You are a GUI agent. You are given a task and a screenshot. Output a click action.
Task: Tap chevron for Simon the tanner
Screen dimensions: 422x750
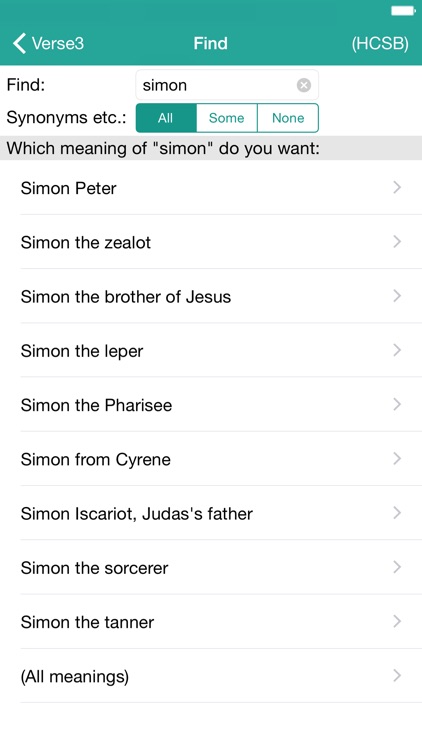pos(397,622)
